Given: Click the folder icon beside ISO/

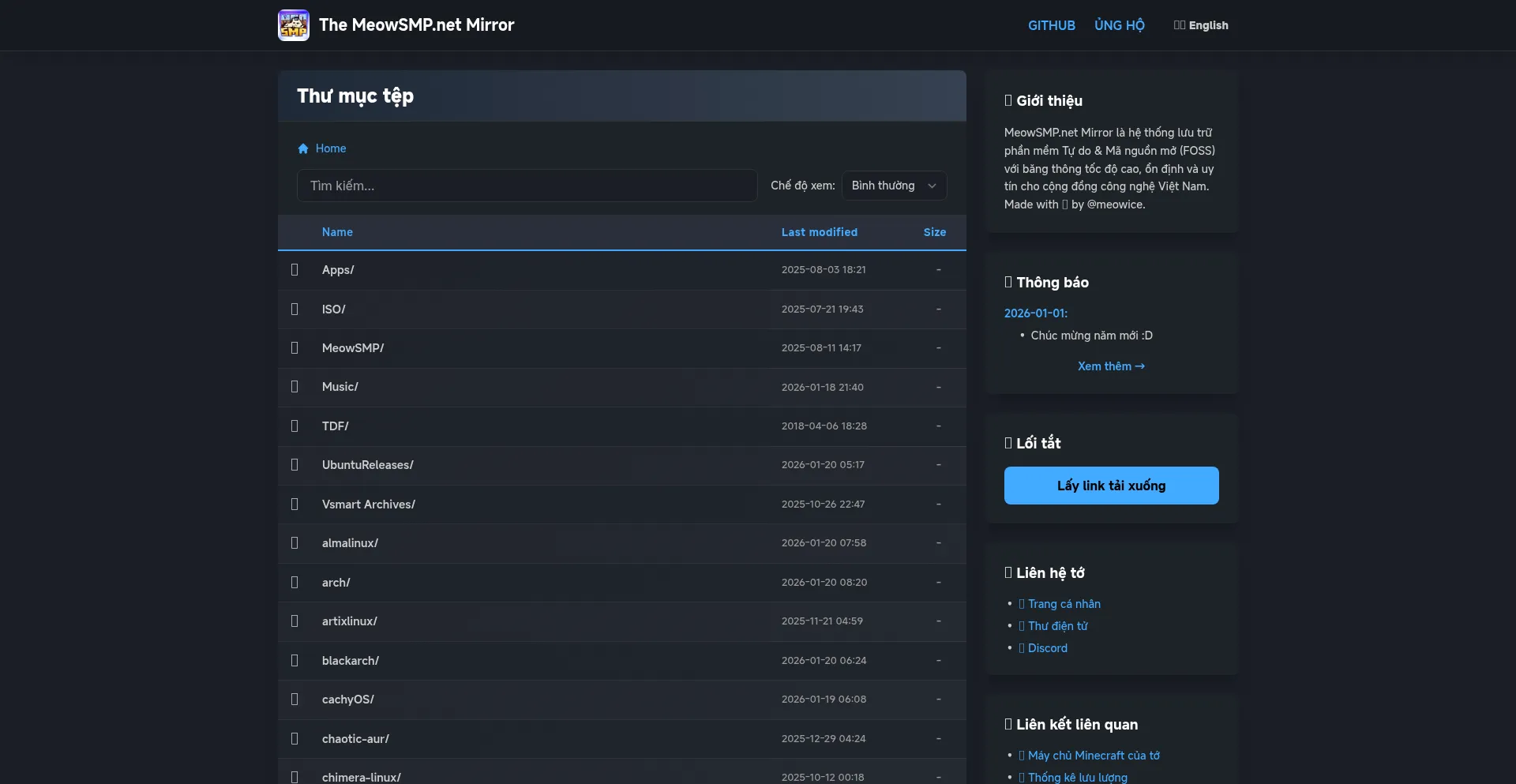Looking at the screenshot, I should click(295, 309).
